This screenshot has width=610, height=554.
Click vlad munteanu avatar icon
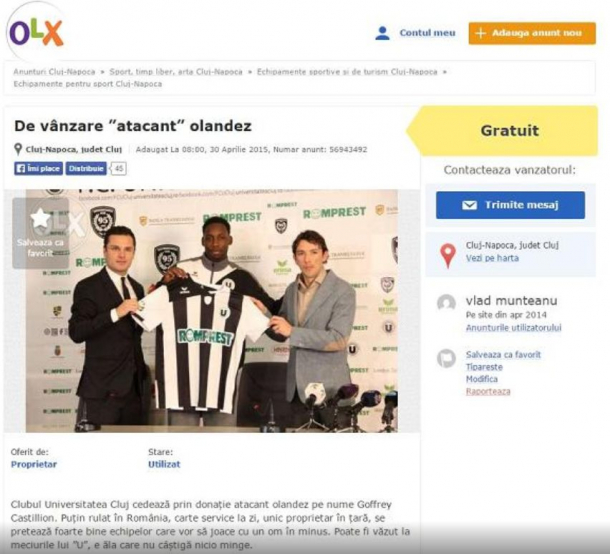click(446, 302)
